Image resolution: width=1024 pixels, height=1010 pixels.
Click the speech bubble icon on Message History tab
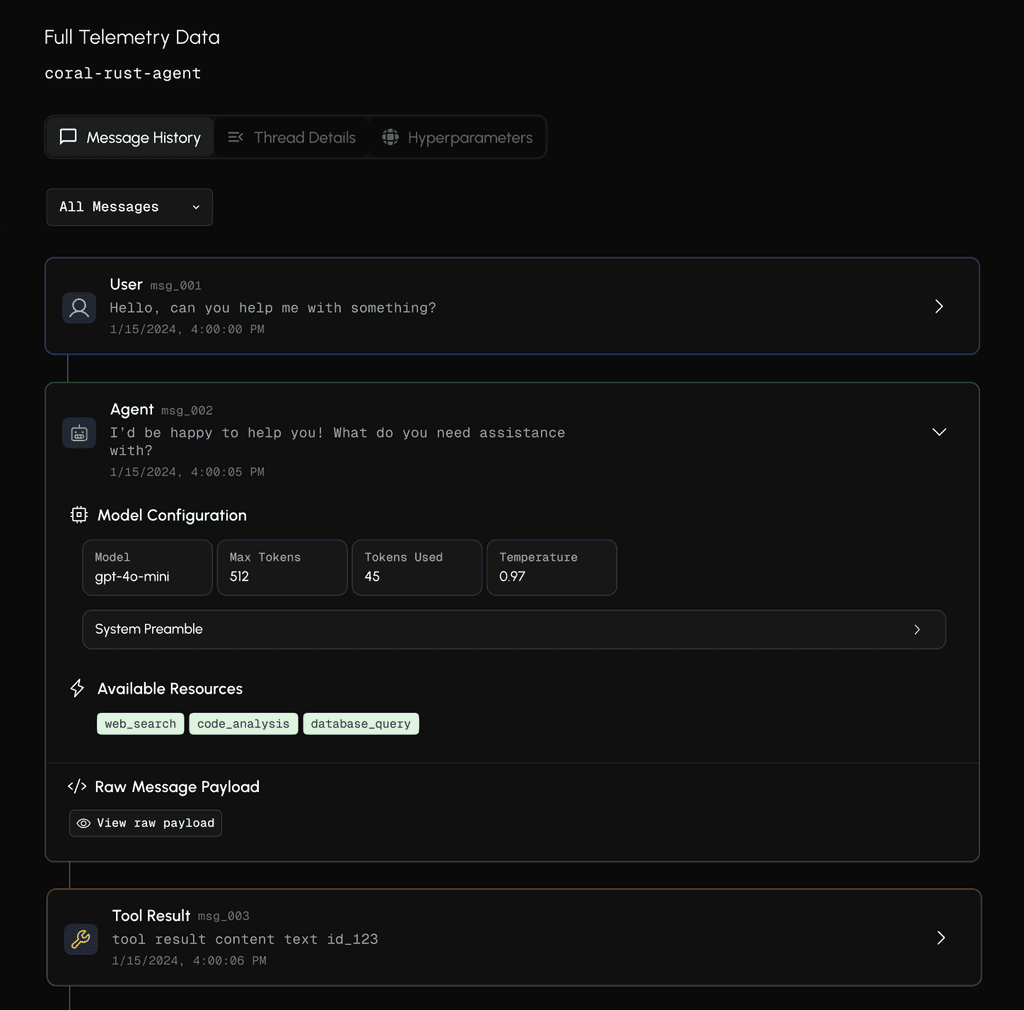point(68,137)
